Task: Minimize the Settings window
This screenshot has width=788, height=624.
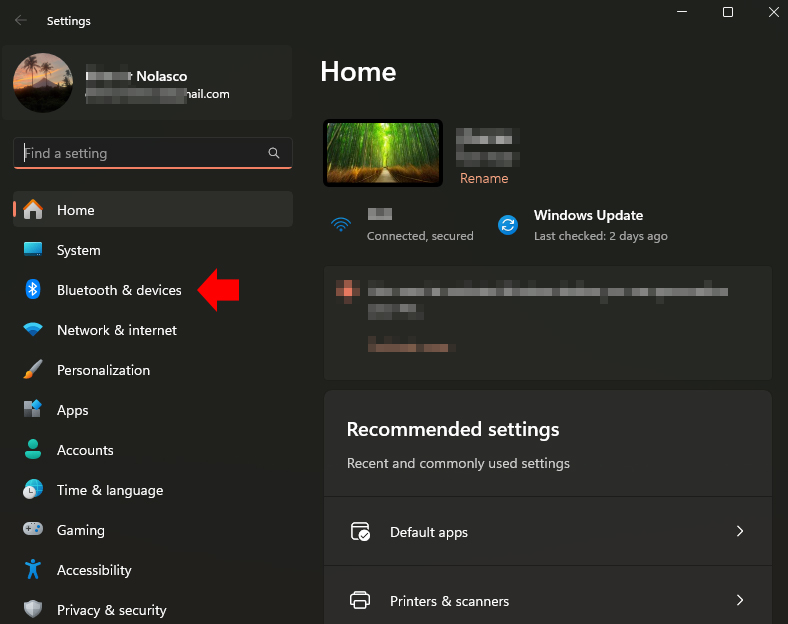Action: click(682, 12)
